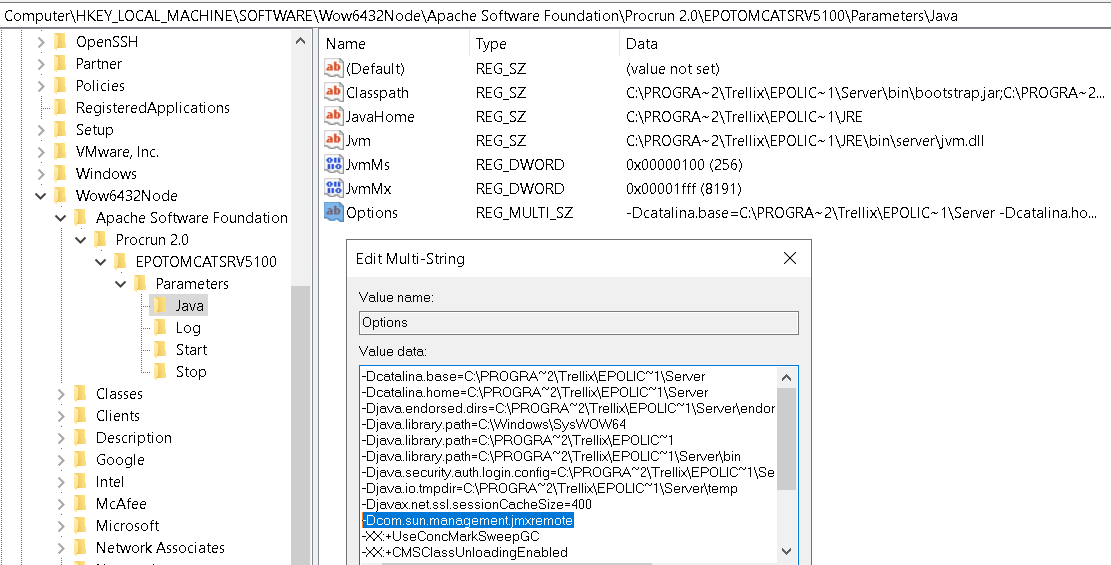Expand the Microsoft registry key

[x=61, y=525]
